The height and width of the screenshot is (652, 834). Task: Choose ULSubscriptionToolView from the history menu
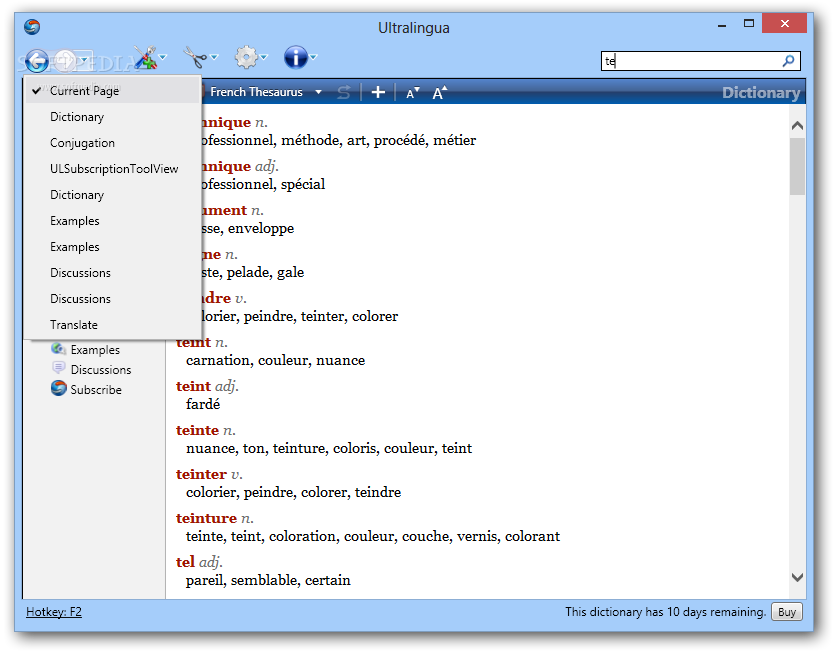click(x=113, y=169)
